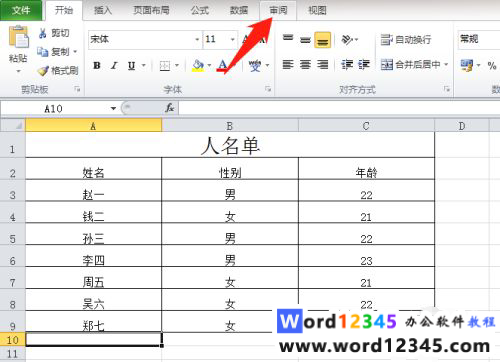Screen dimensions: 500x362
Task: Click the decrease indent icon
Action: [347, 64]
